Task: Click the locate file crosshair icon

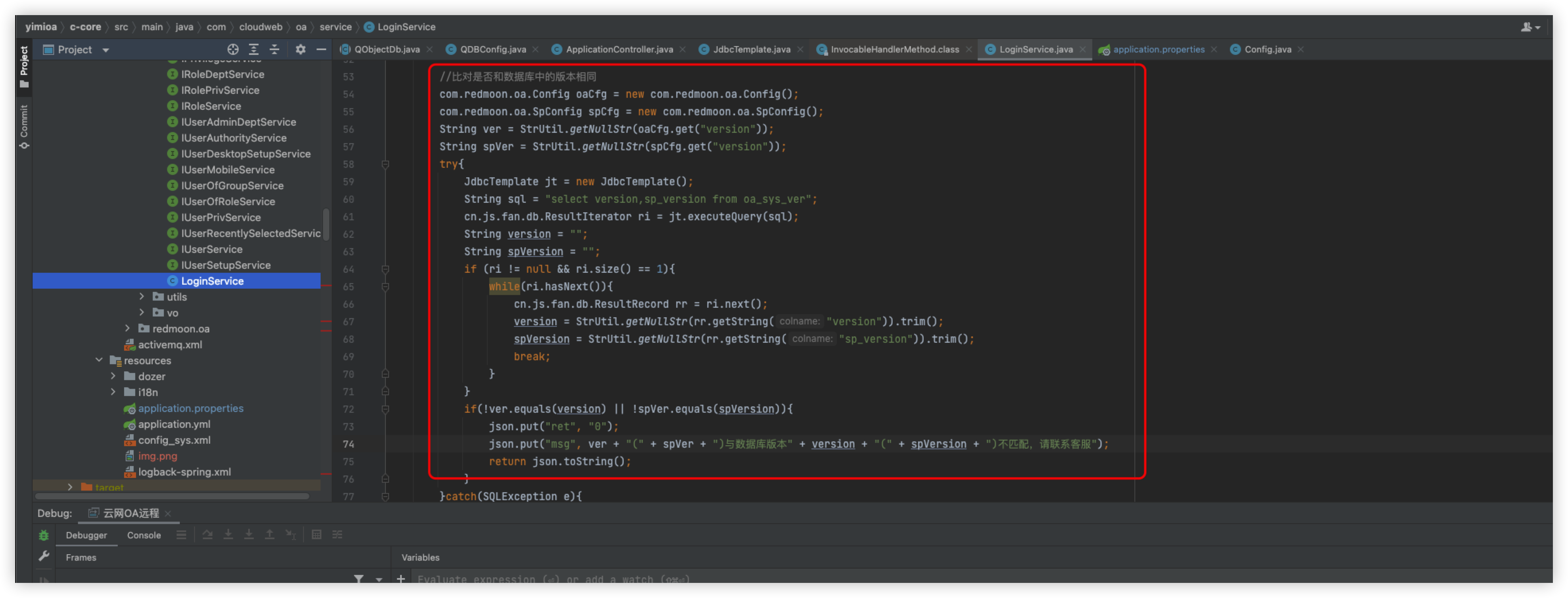Action: pos(233,50)
